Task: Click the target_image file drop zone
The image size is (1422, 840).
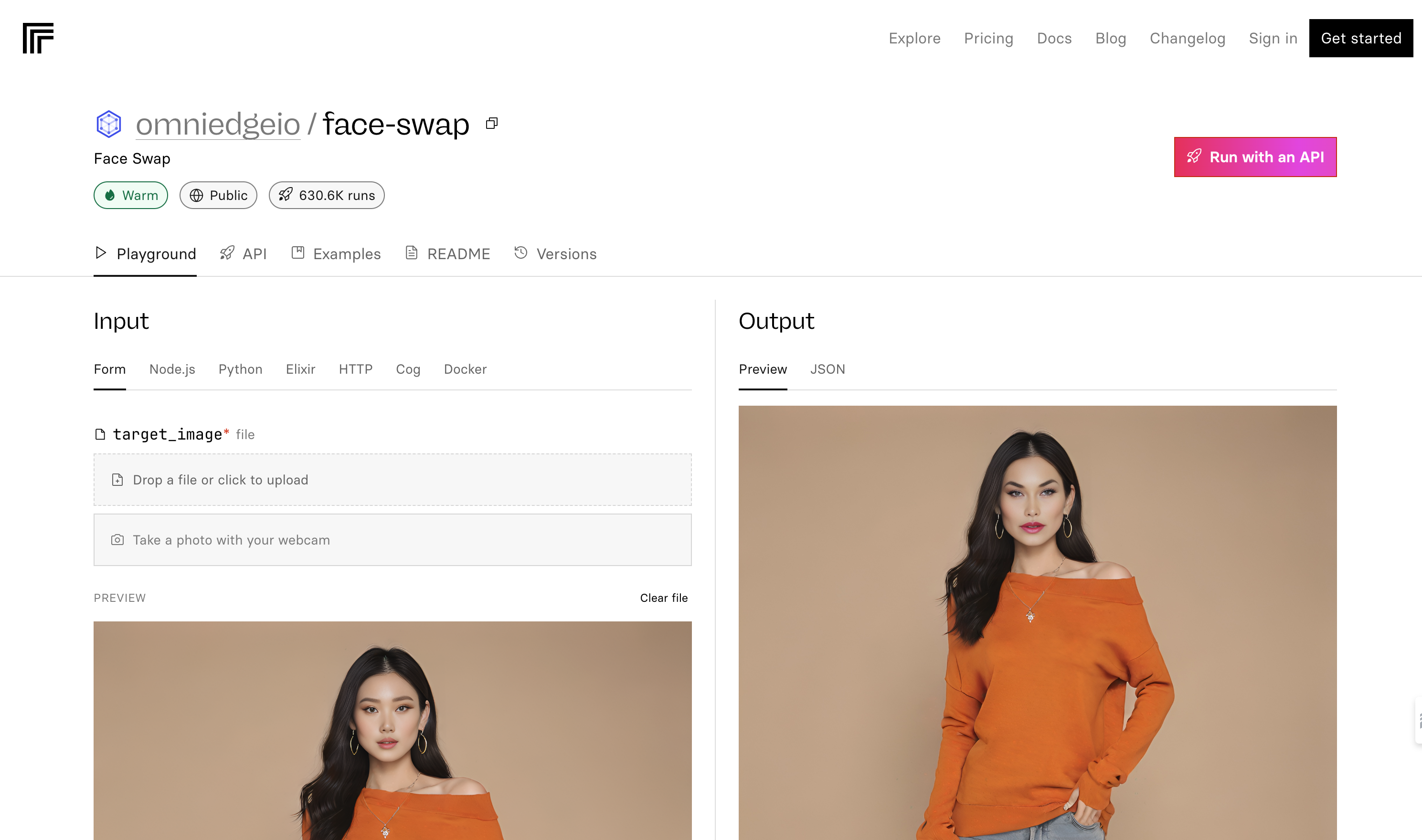Action: coord(393,480)
